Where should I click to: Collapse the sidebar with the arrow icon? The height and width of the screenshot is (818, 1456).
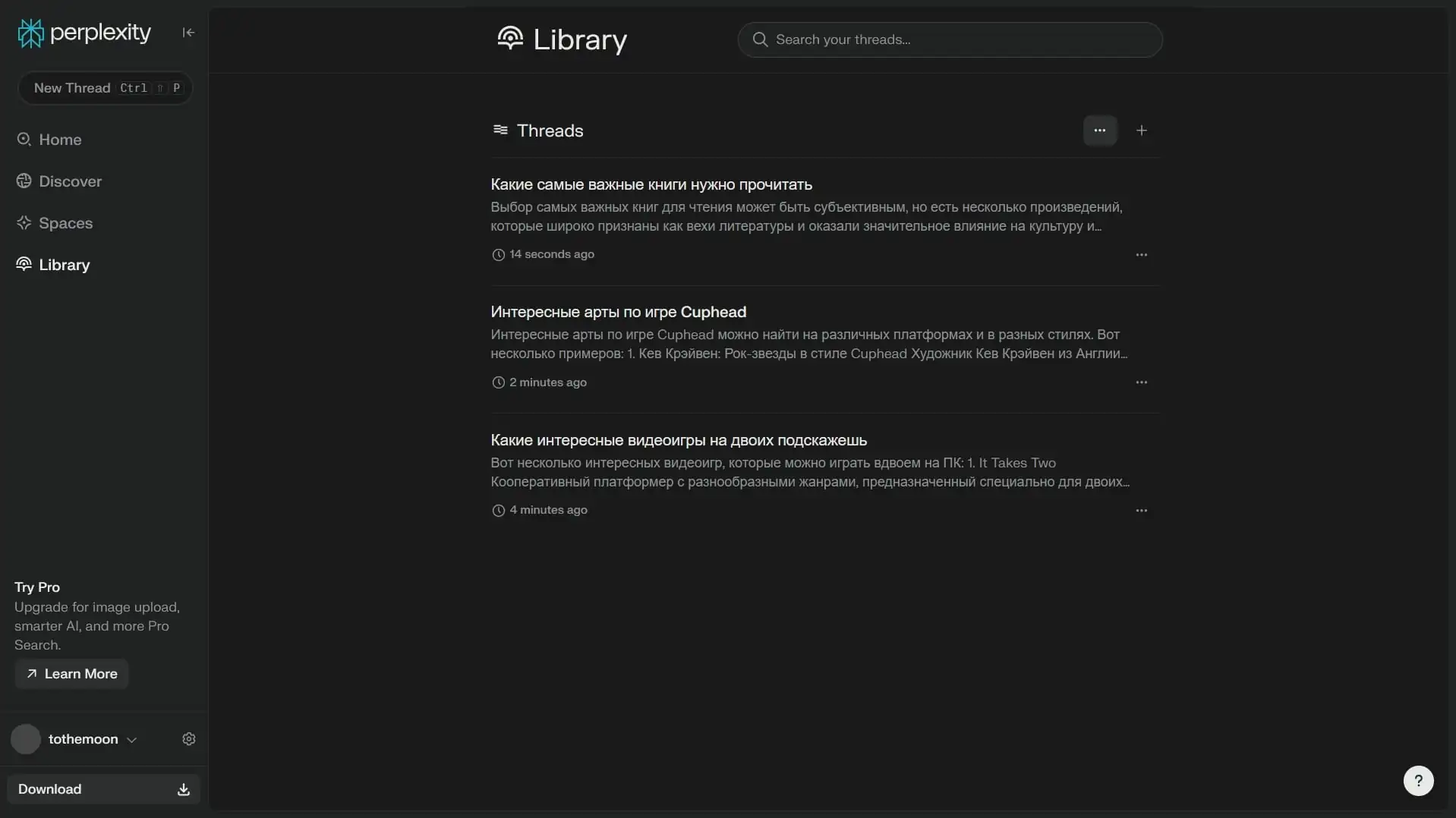click(x=188, y=33)
